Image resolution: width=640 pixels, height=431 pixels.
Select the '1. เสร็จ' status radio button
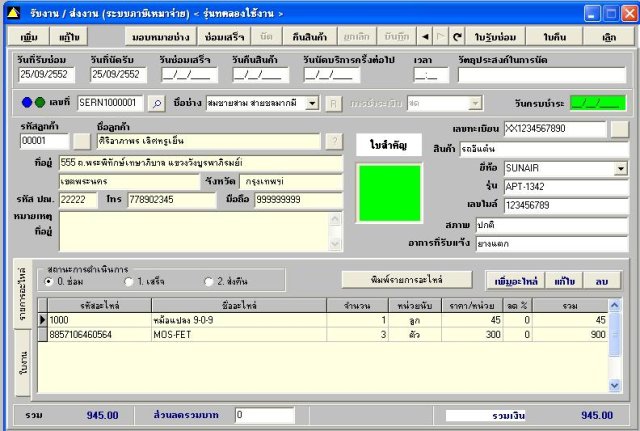(126, 281)
